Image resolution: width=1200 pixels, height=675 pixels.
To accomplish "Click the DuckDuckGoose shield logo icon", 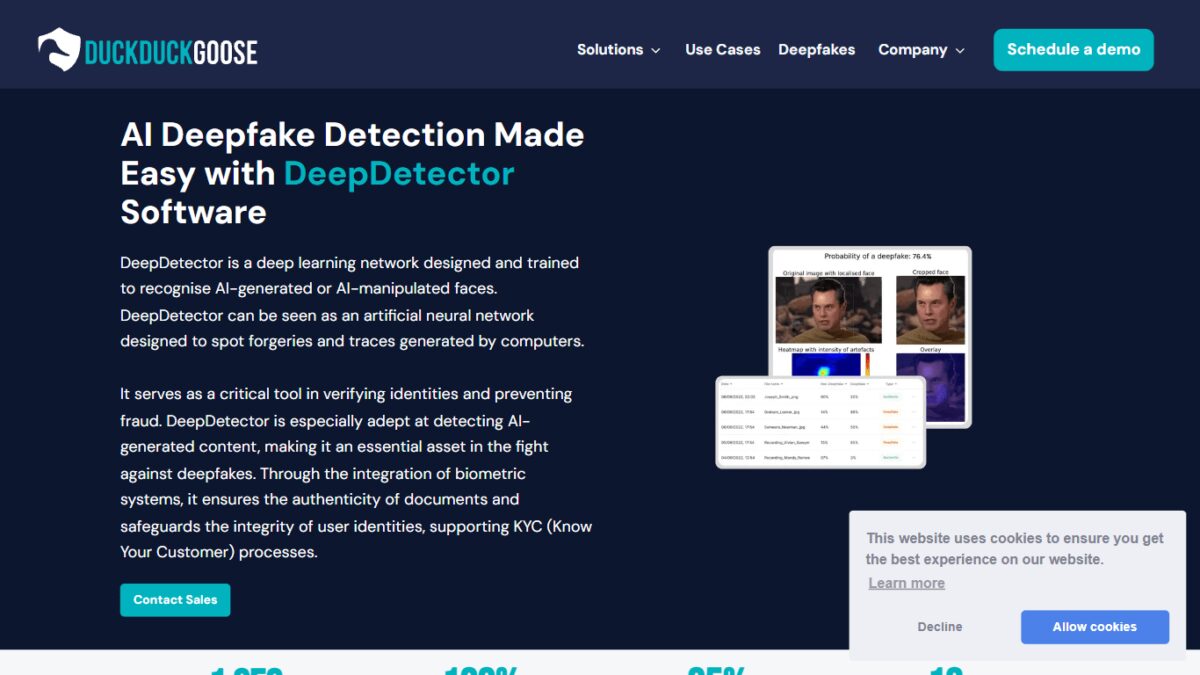I will tap(59, 49).
